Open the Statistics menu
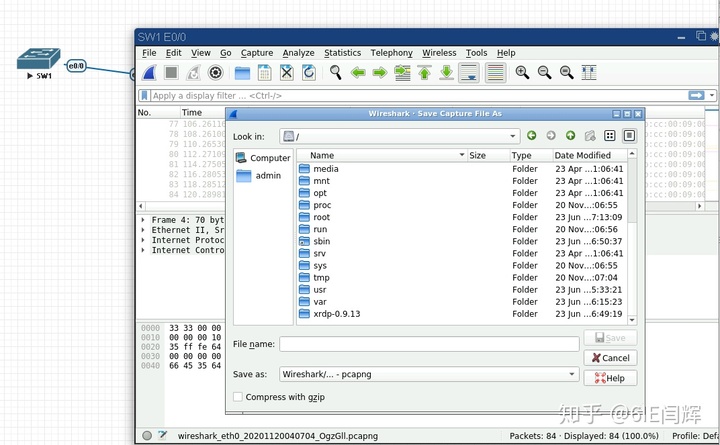Screen dimensions: 720x445 (x=343, y=53)
